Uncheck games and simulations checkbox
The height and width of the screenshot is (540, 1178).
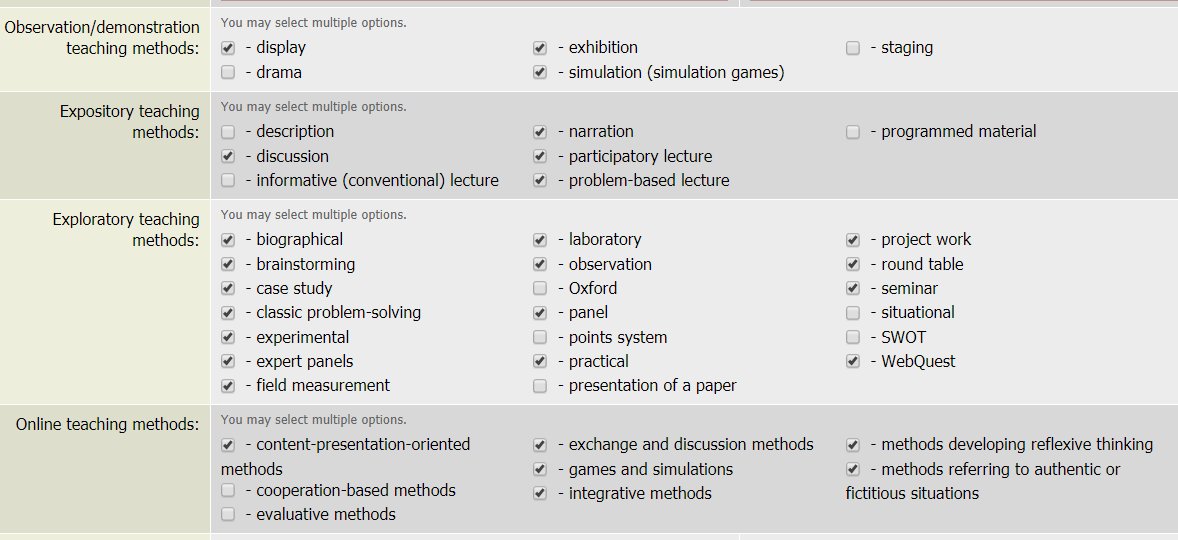click(540, 469)
